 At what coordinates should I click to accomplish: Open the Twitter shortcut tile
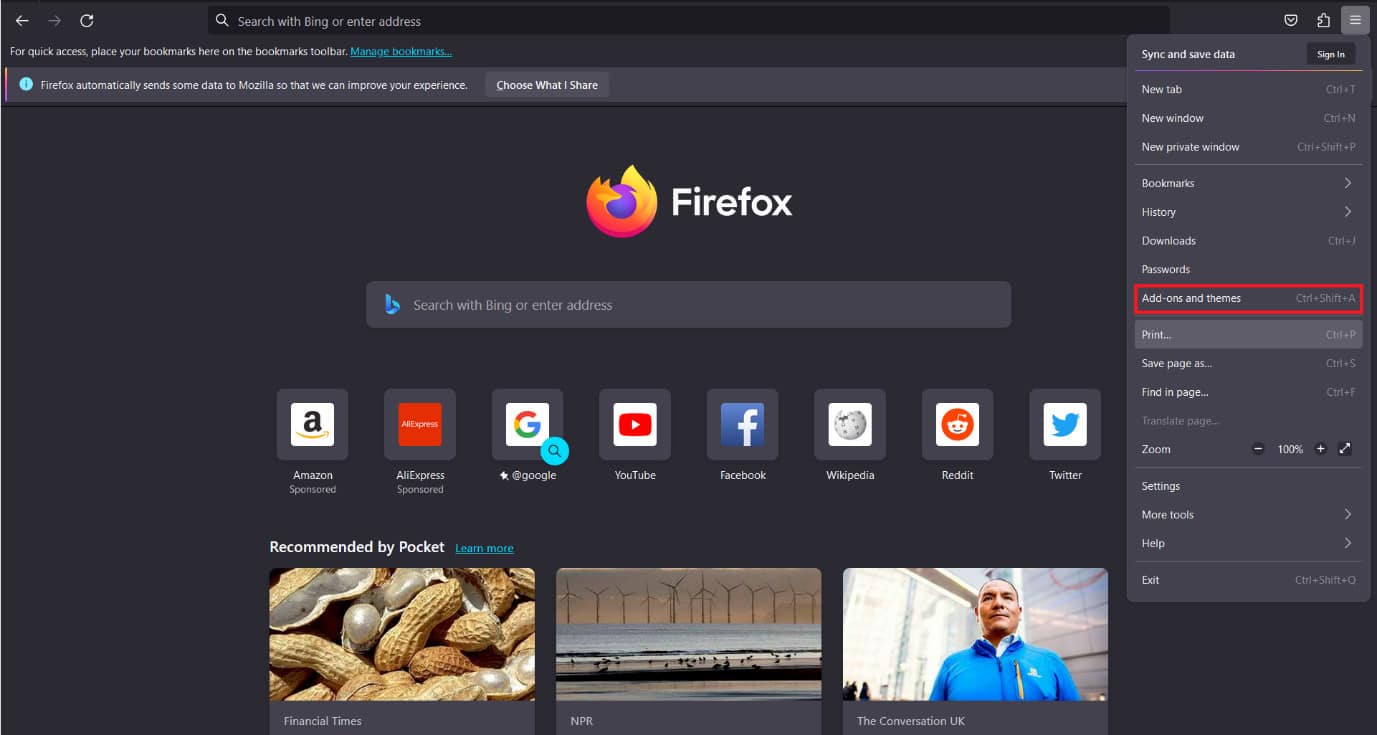(1065, 425)
